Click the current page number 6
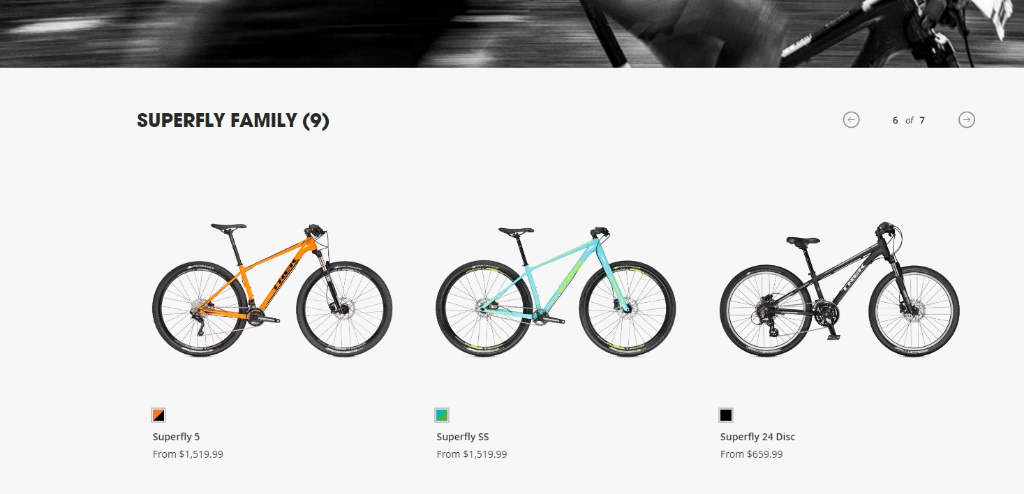Image resolution: width=1024 pixels, height=494 pixels. [x=895, y=120]
